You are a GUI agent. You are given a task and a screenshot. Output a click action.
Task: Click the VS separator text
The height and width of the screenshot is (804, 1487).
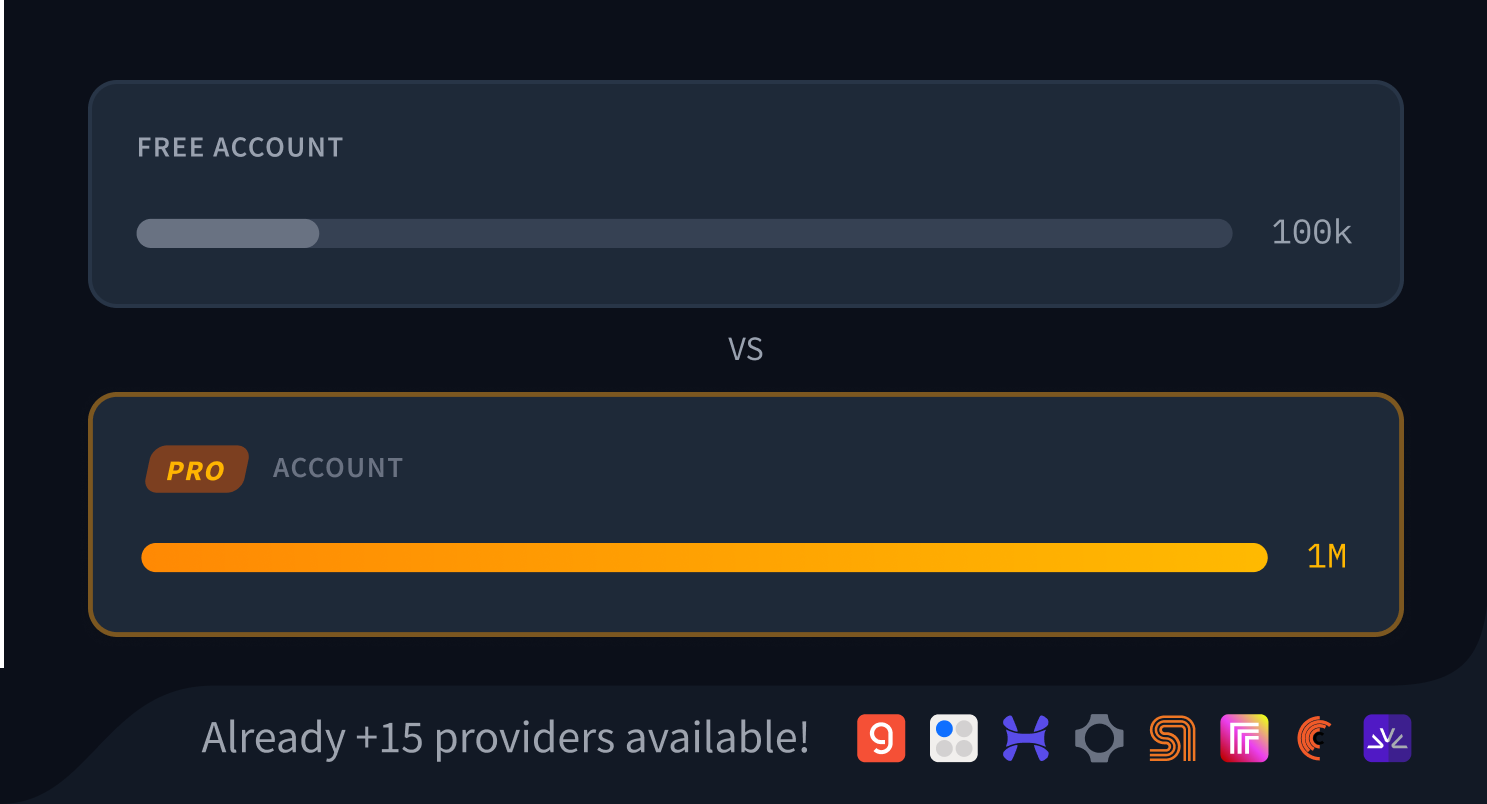click(745, 349)
